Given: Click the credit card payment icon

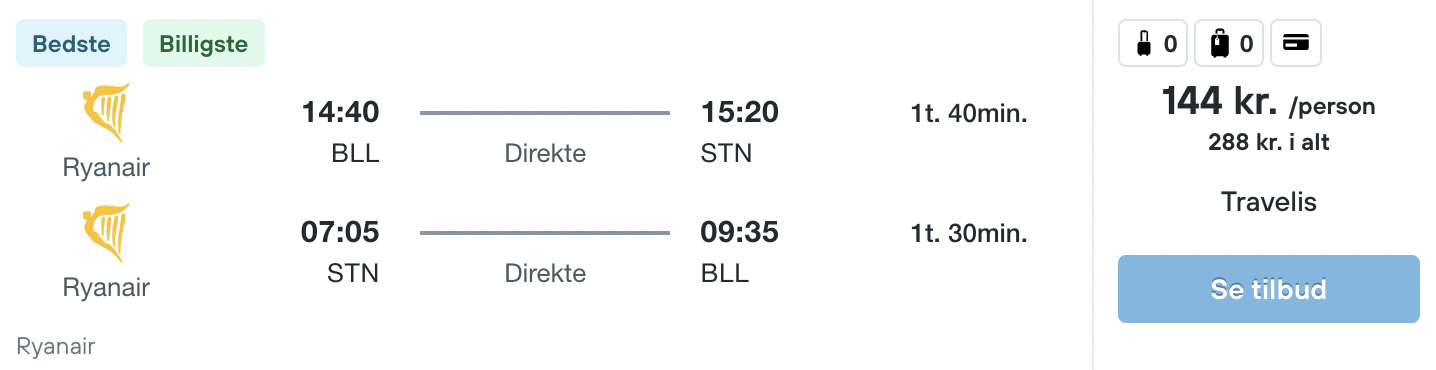Looking at the screenshot, I should 1296,43.
